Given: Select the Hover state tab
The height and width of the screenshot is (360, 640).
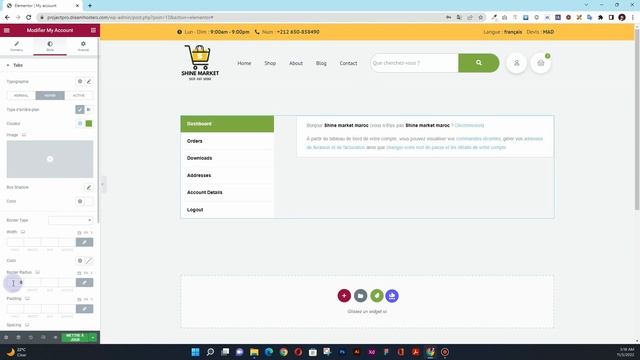Looking at the screenshot, I should point(50,96).
